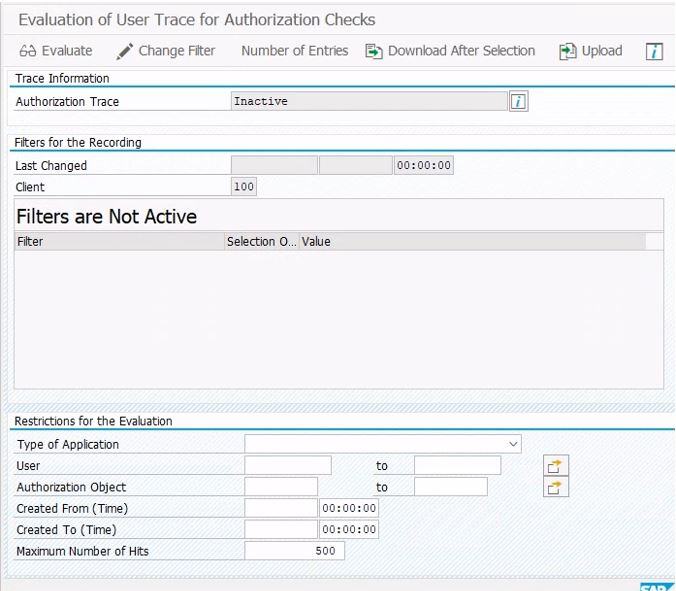Click Number of Entries button

294,51
